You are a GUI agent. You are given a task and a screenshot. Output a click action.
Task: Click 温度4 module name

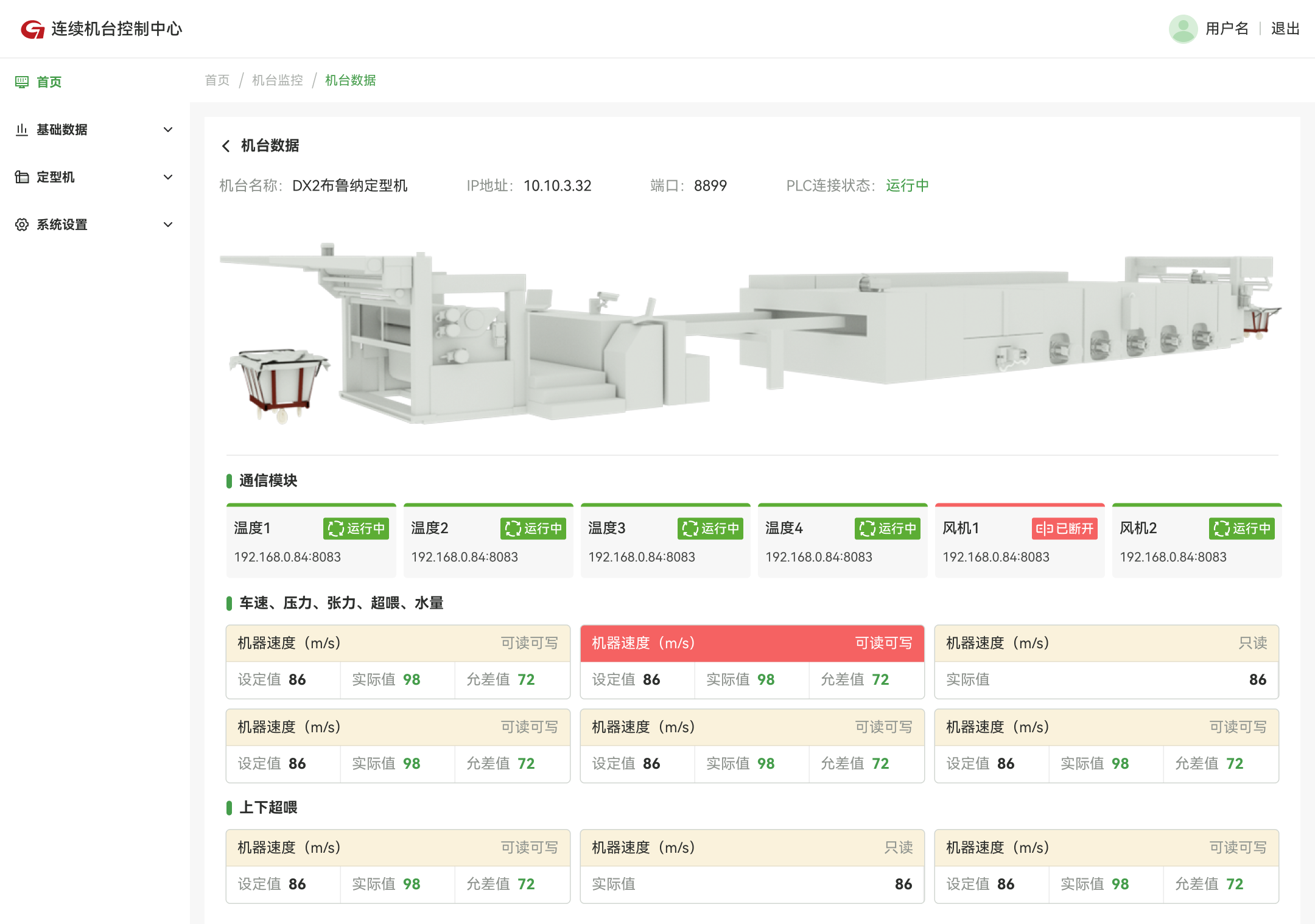[x=784, y=528]
